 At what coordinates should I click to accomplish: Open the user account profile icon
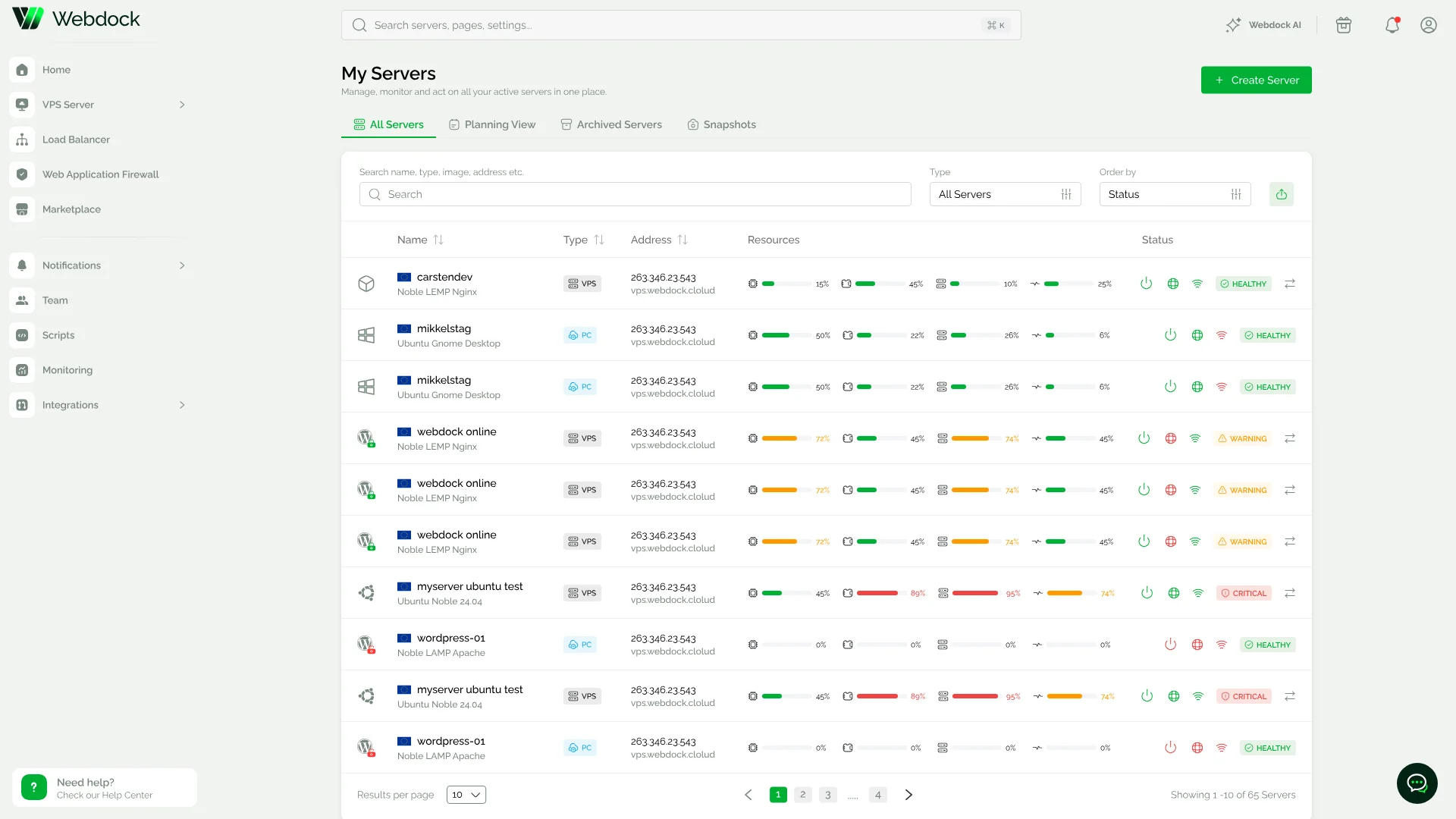(x=1429, y=25)
